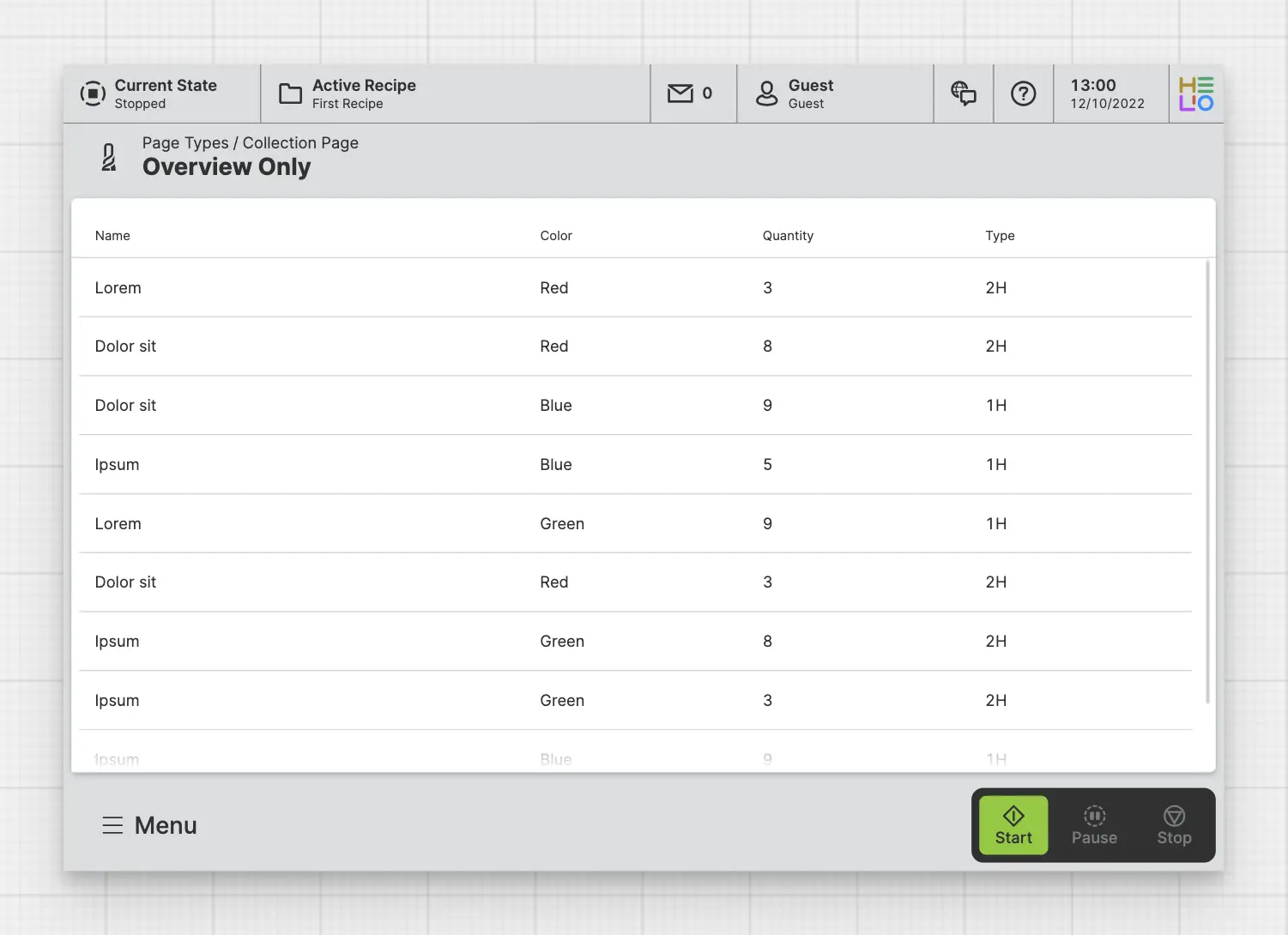Click the Current State stopped icon
Viewport: 1288px width, 935px height.
pos(93,93)
